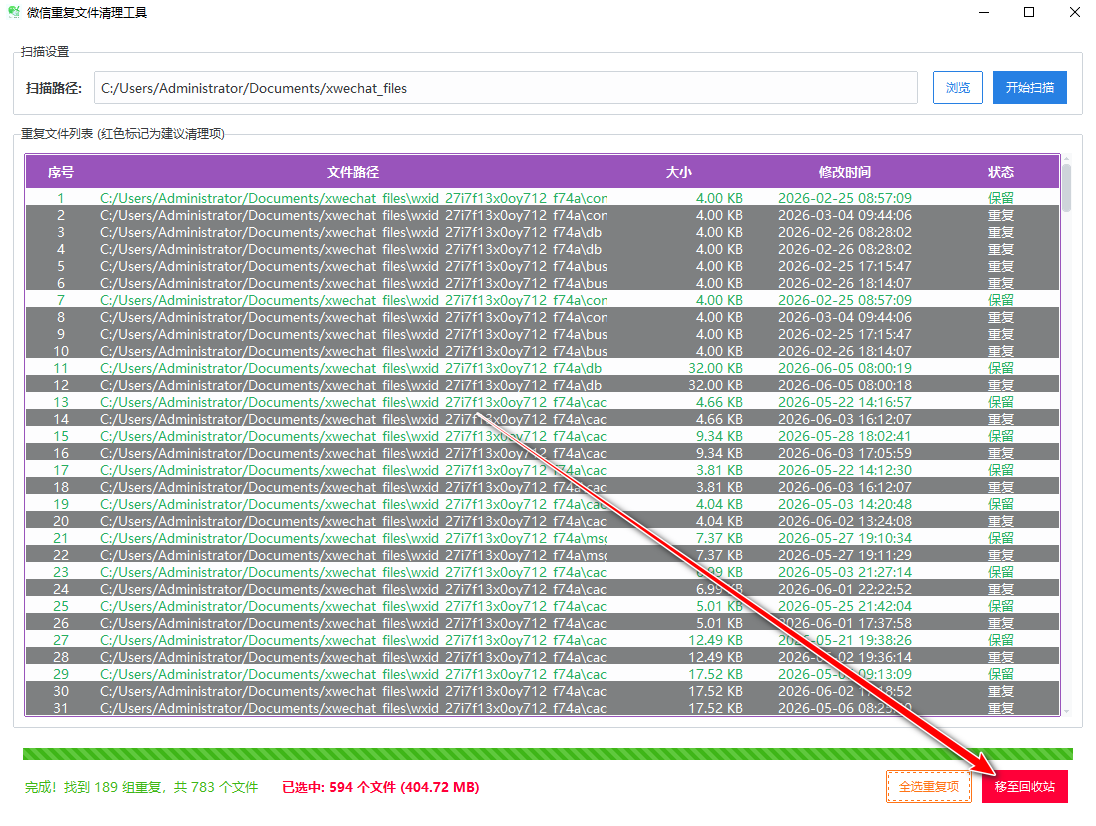Select row 22 duplicate of 7.37 KB
The image size is (1096, 826).
pyautogui.click(x=542, y=556)
